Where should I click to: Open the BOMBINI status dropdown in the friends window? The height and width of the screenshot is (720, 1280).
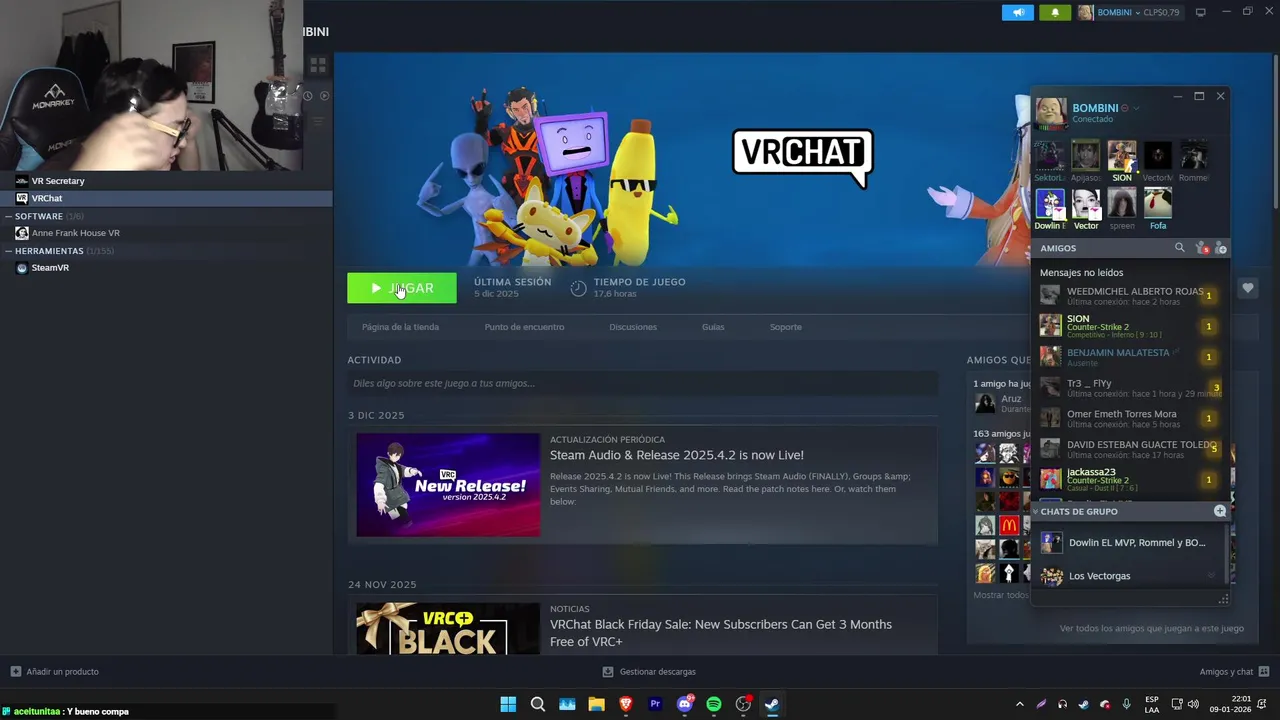pos(1136,108)
